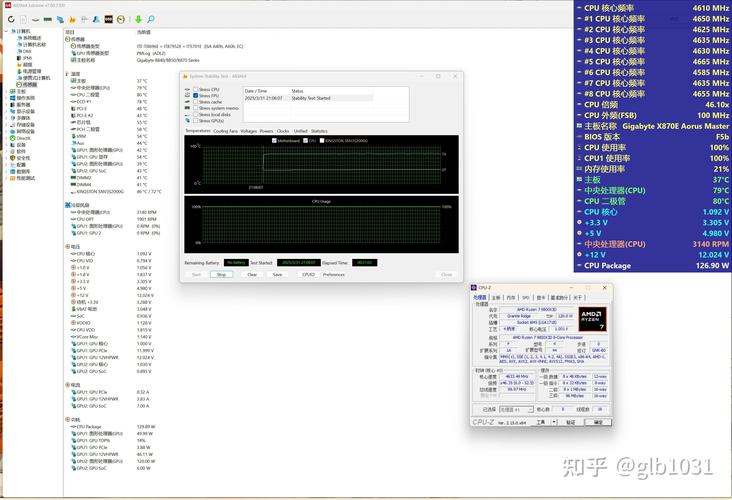Enable the Stress CPU checkbox
732x500 pixels.
point(196,89)
